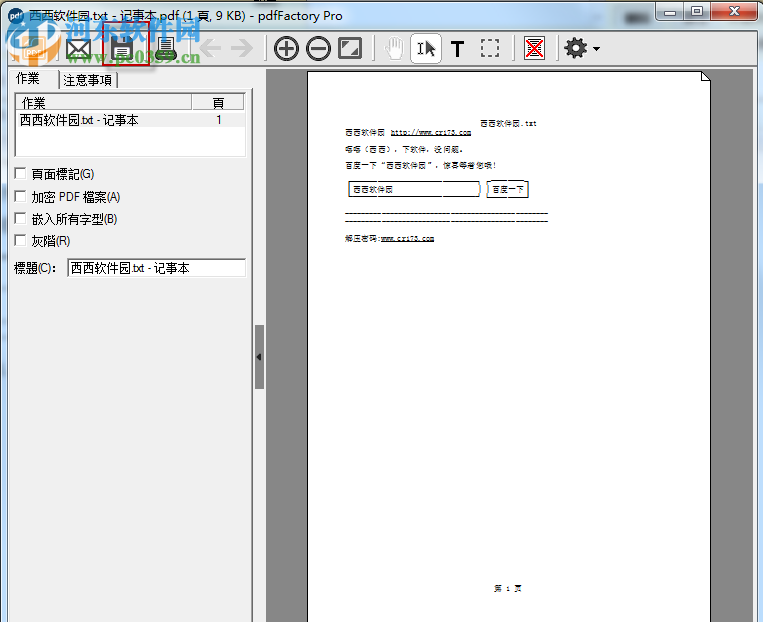
Task: Switch to the 作業 tab
Action: click(28, 79)
